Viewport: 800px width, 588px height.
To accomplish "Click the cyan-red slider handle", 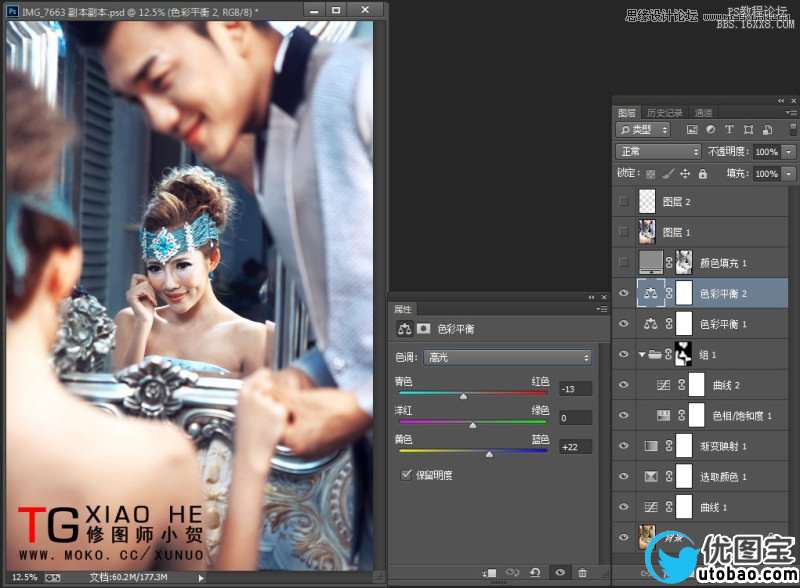I will pos(463,396).
